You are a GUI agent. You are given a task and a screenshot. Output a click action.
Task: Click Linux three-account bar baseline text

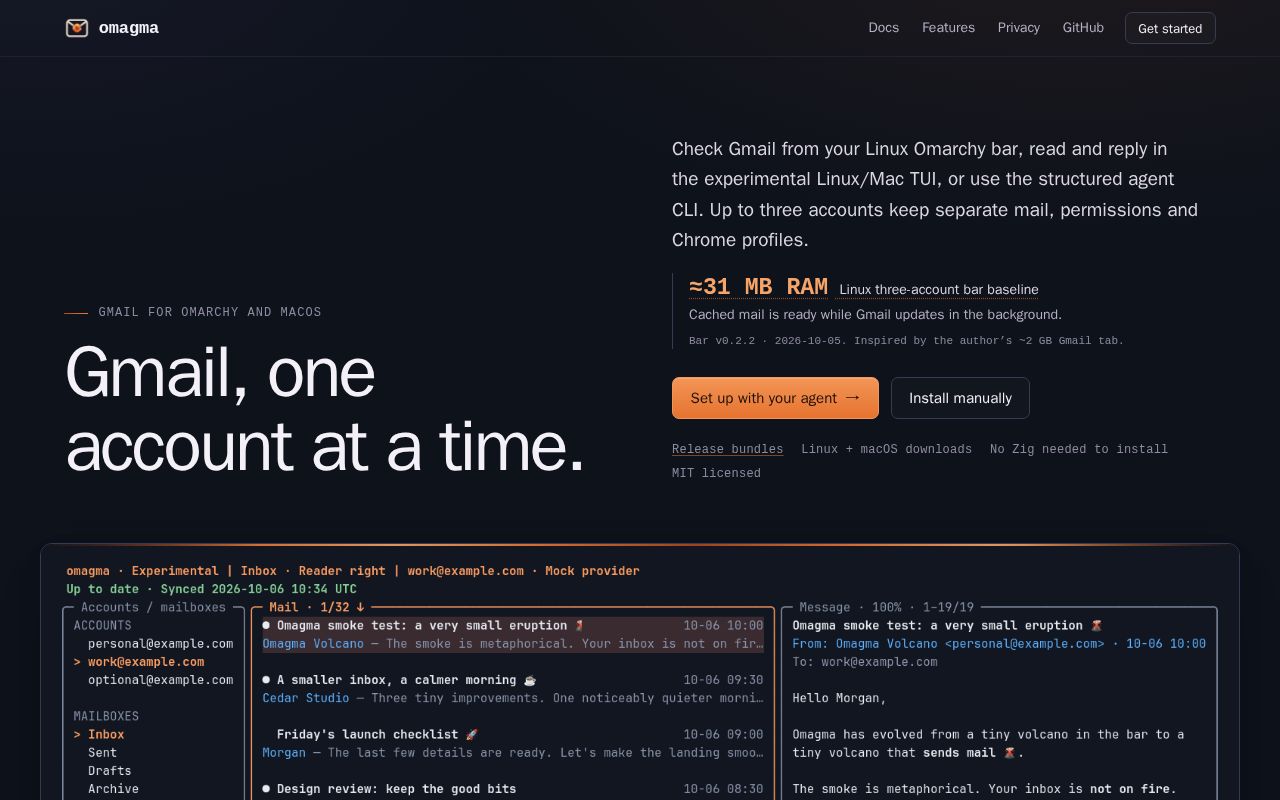point(938,289)
